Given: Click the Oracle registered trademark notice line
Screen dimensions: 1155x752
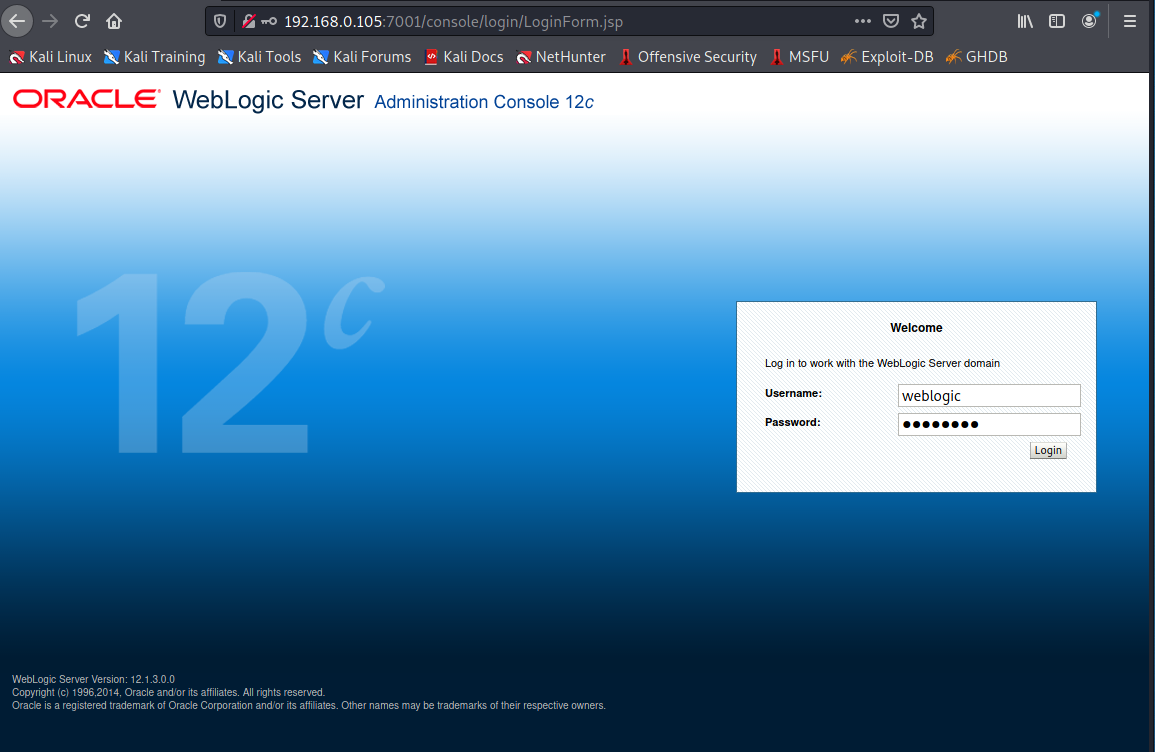Looking at the screenshot, I should 309,706.
